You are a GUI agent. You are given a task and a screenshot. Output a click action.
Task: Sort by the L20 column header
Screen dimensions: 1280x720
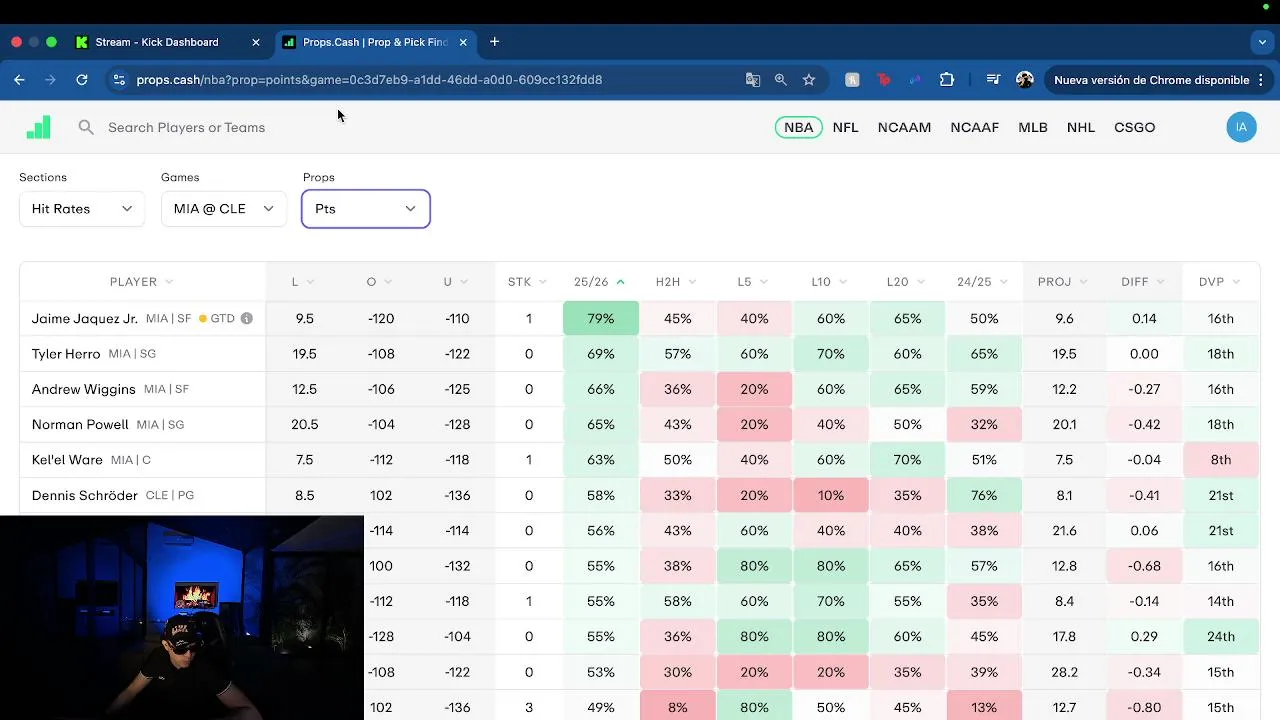906,282
